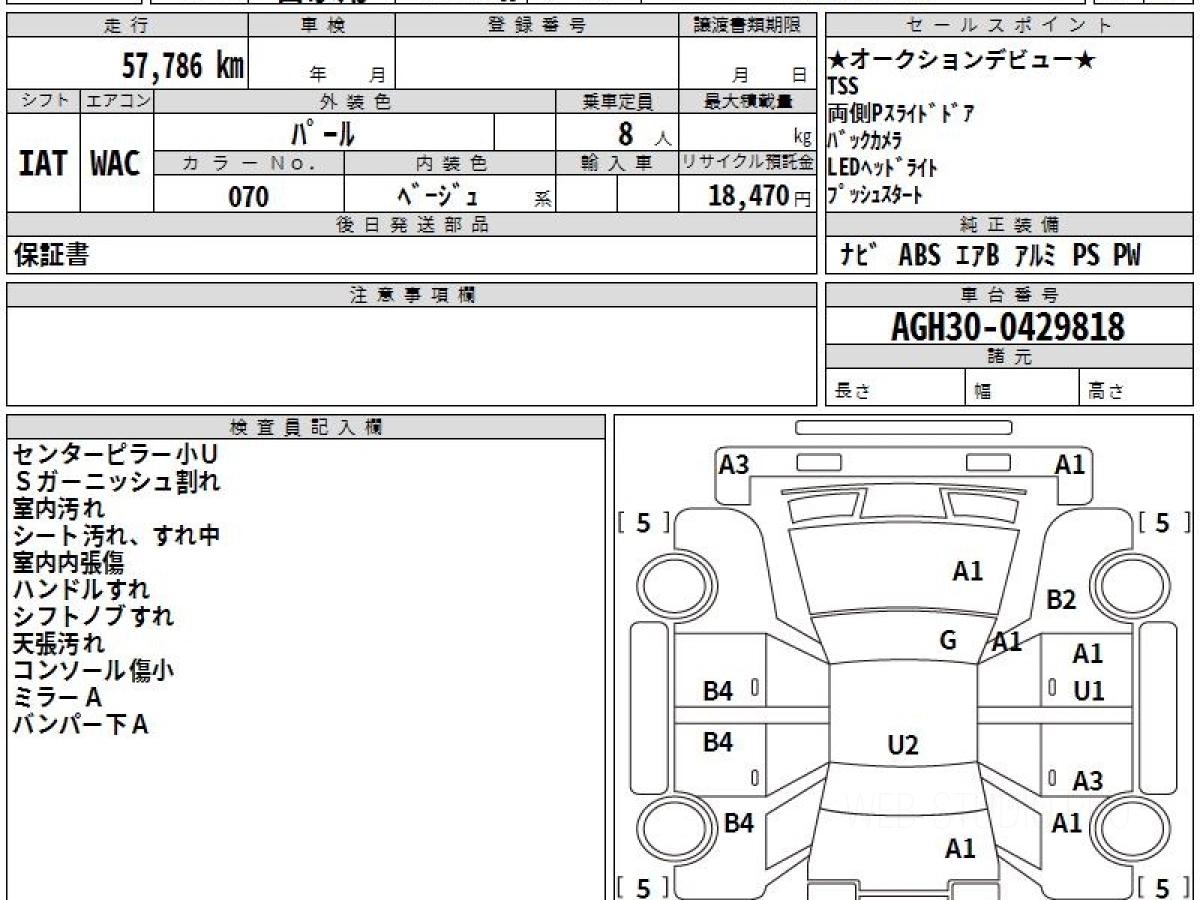Click the 最大積載量 header cell
Image resolution: width=1200 pixels, height=900 pixels.
(x=747, y=101)
